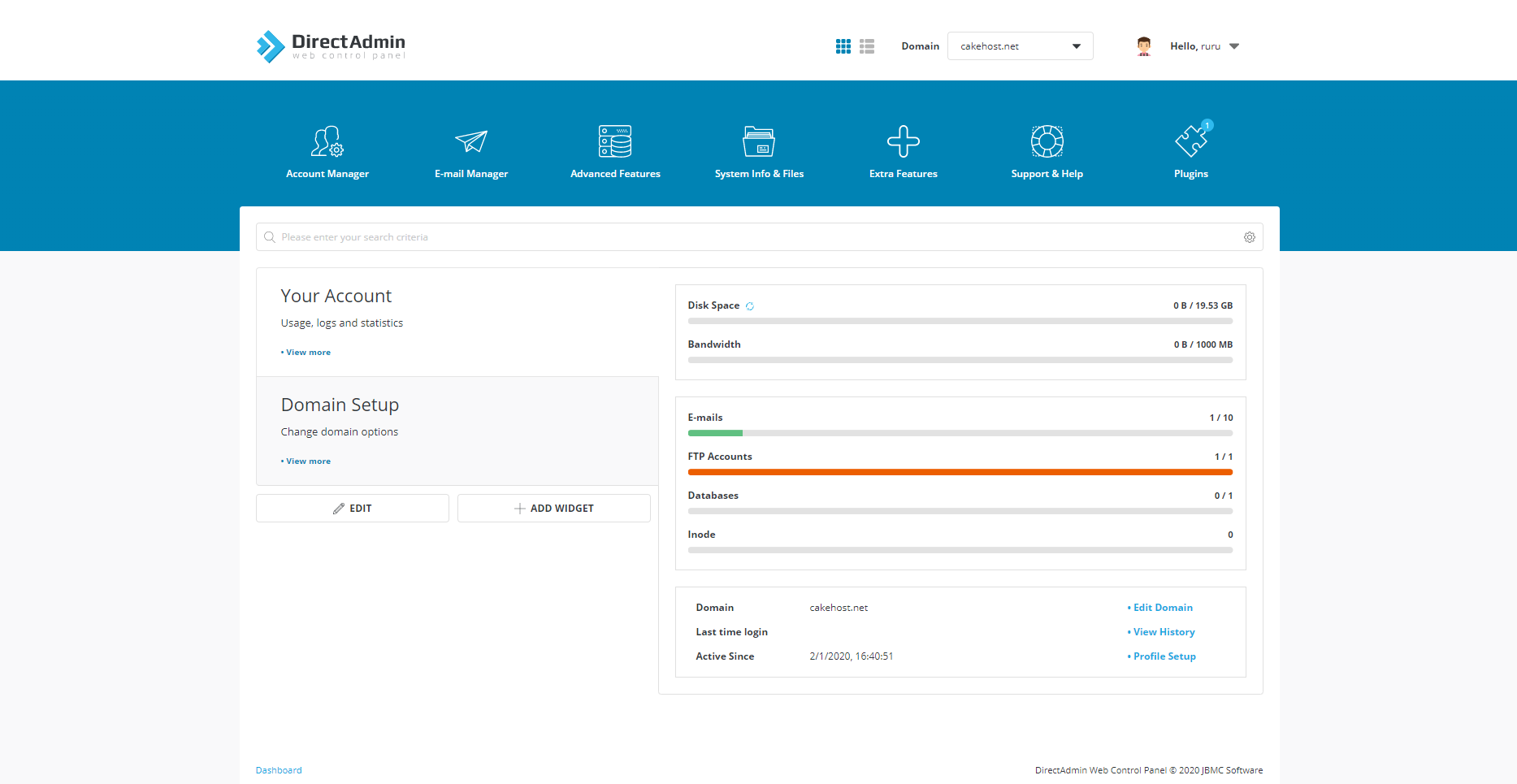1517x784 pixels.
Task: Open the Plugins puzzle piece icon
Action: [1191, 141]
